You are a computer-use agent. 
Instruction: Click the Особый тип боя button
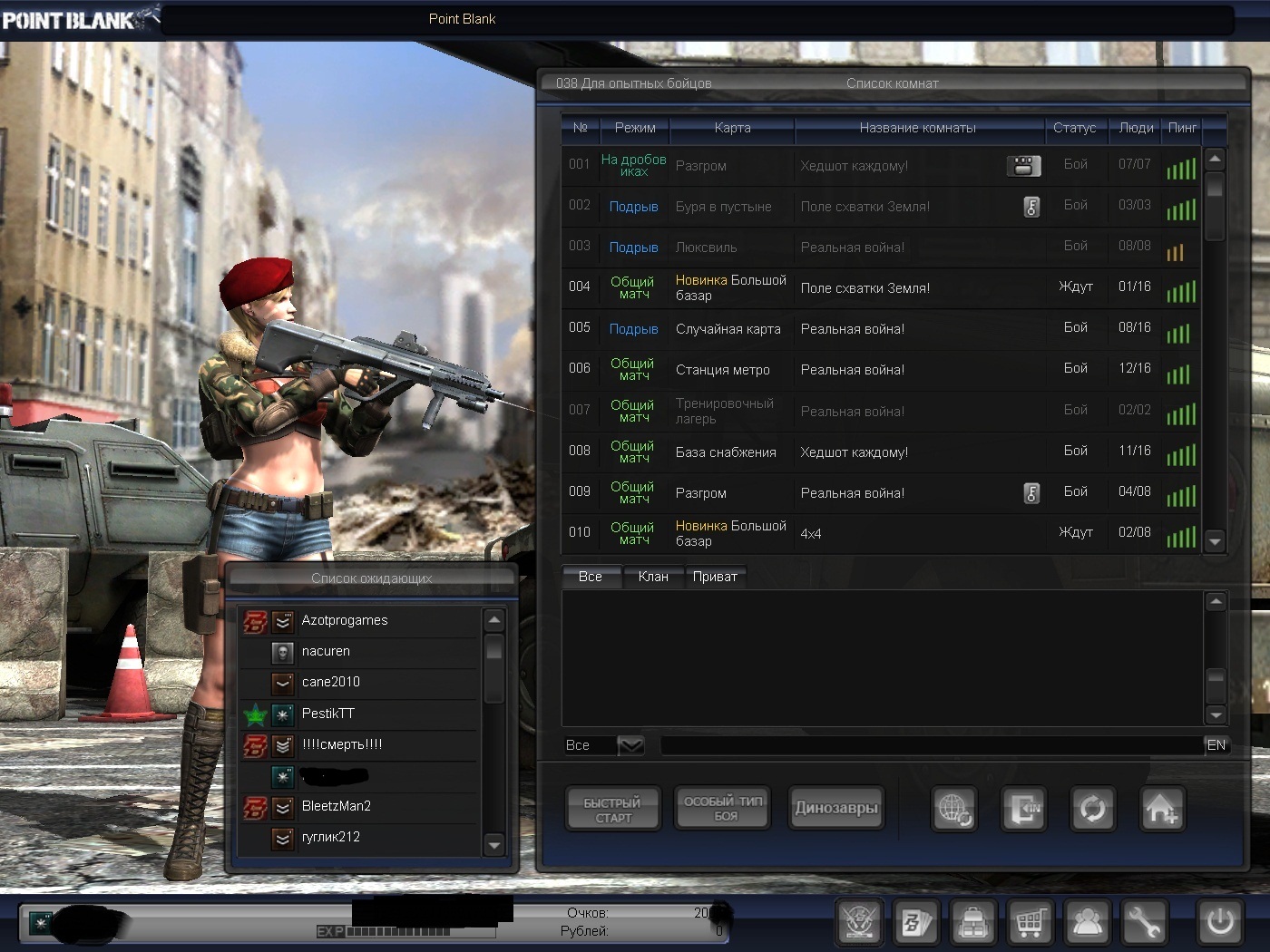pyautogui.click(x=723, y=808)
